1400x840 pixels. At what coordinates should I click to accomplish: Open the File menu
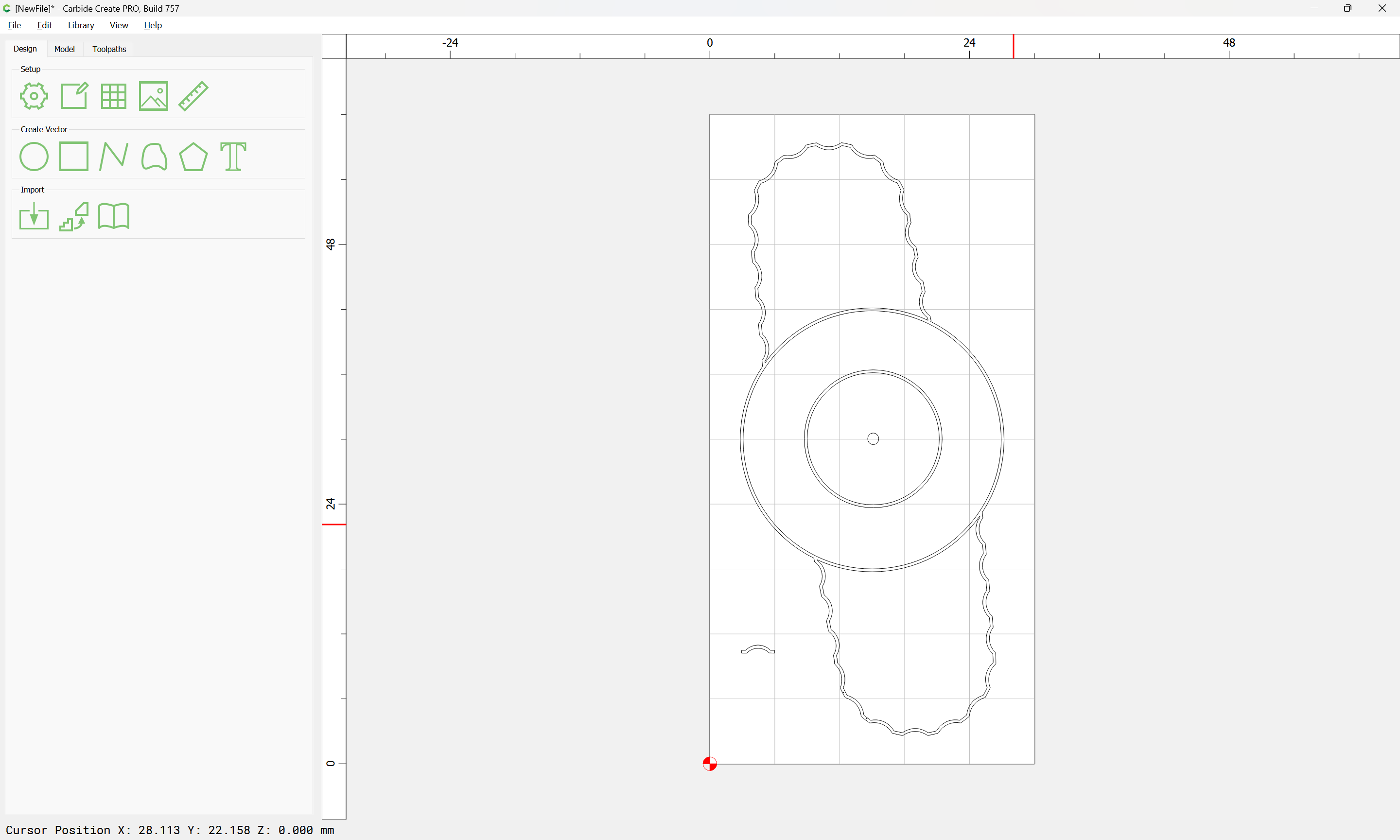click(15, 25)
